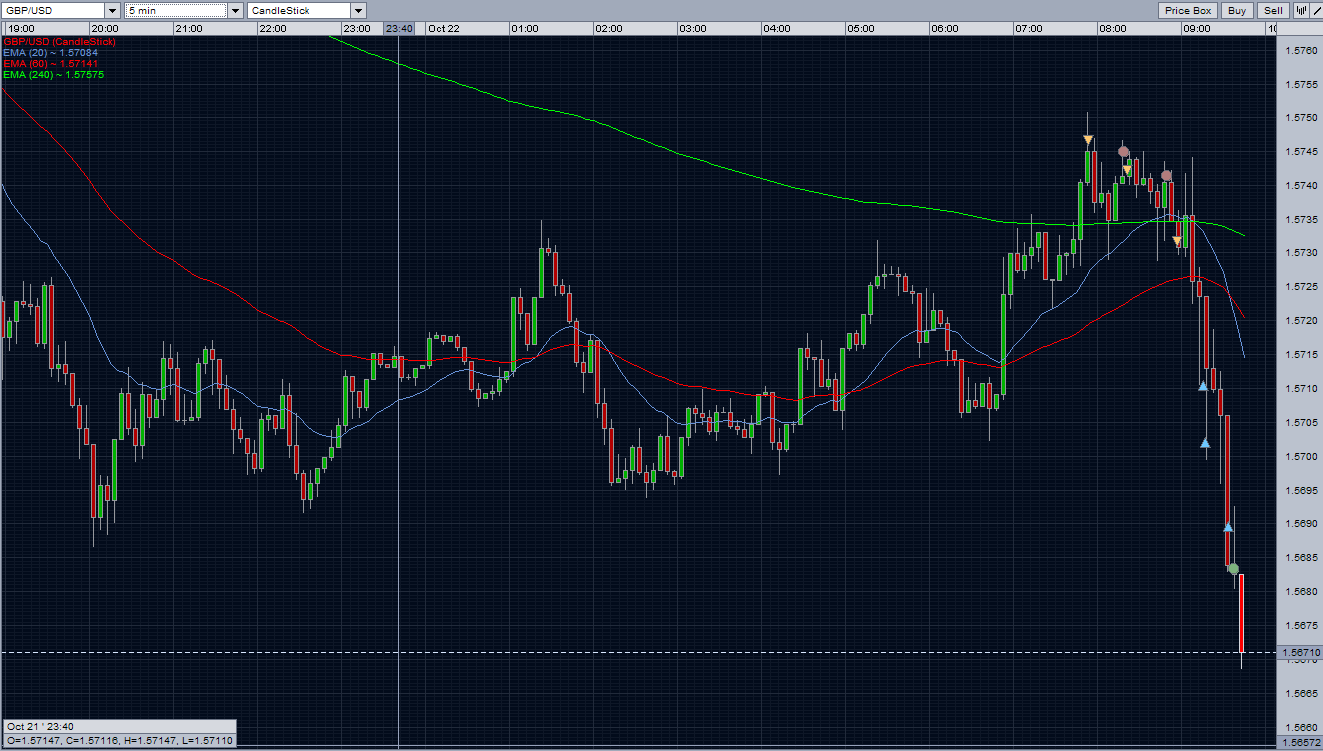Select the EMA (240) ~ 1.57575 legend entry
The height and width of the screenshot is (751, 1323).
tap(53, 75)
